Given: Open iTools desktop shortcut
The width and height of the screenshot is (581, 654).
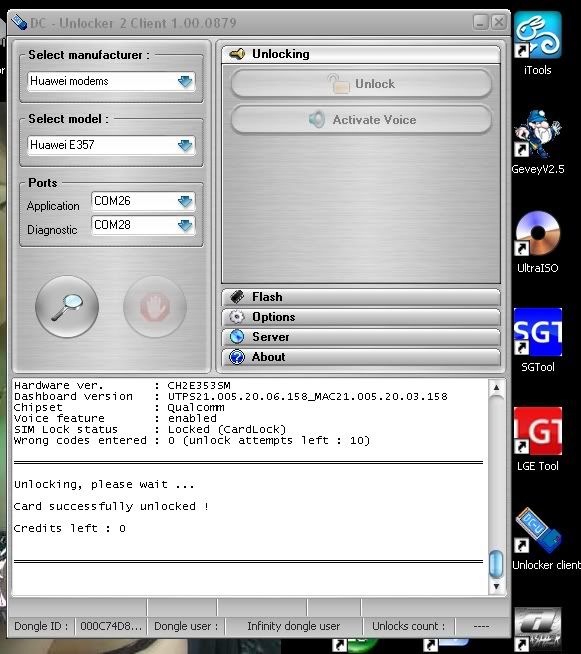Looking at the screenshot, I should [x=538, y=44].
